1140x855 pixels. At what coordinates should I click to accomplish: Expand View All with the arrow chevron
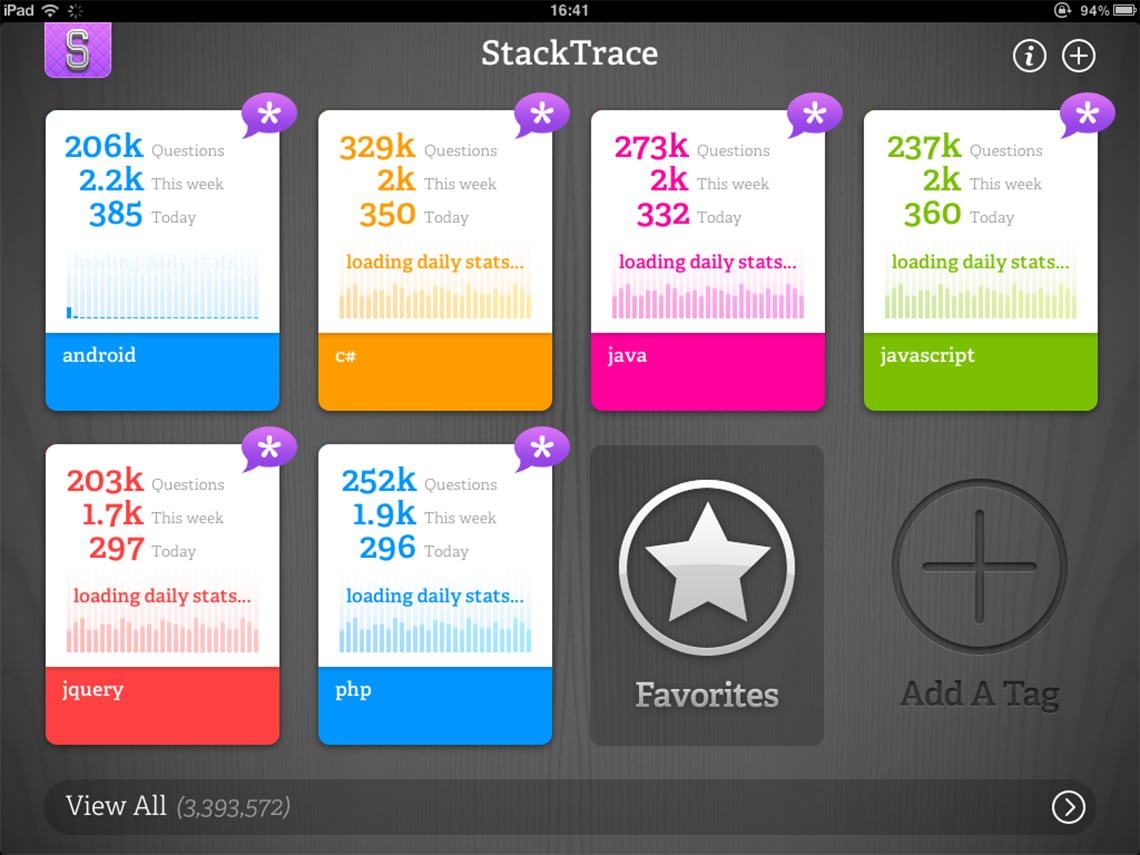pyautogui.click(x=1068, y=807)
